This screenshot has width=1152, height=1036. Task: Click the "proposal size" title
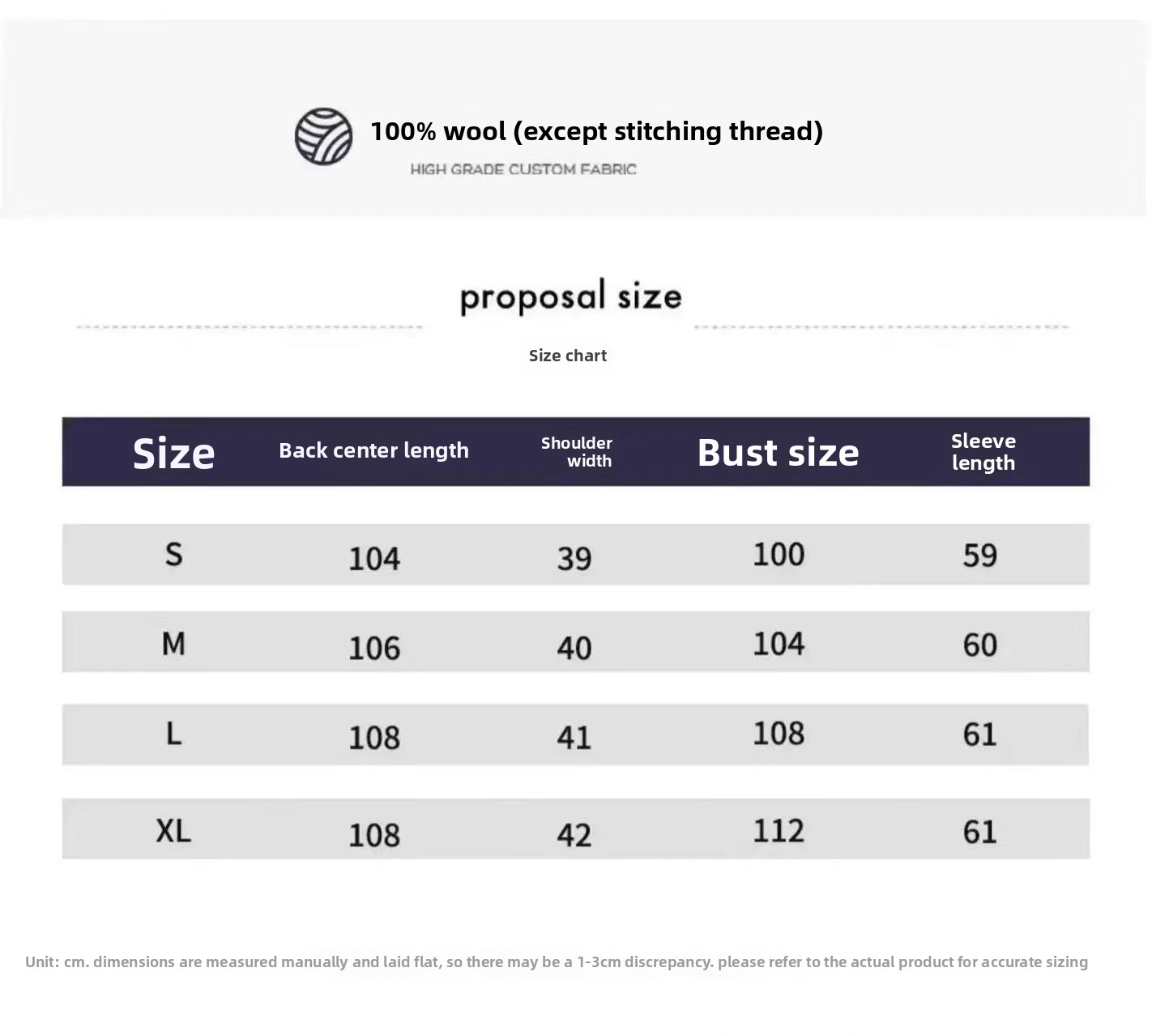point(571,296)
